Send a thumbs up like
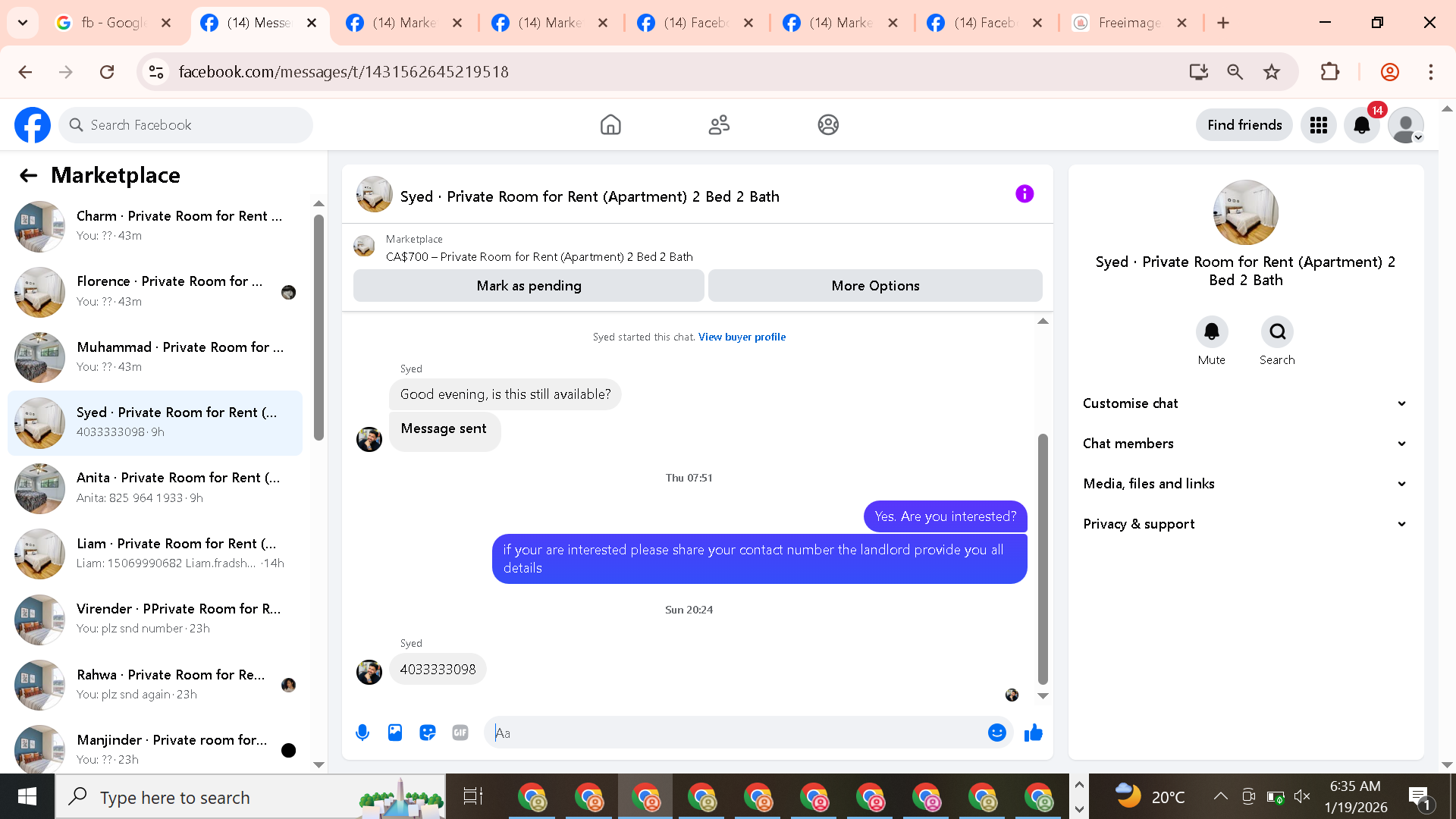The image size is (1456, 819). click(x=1034, y=733)
